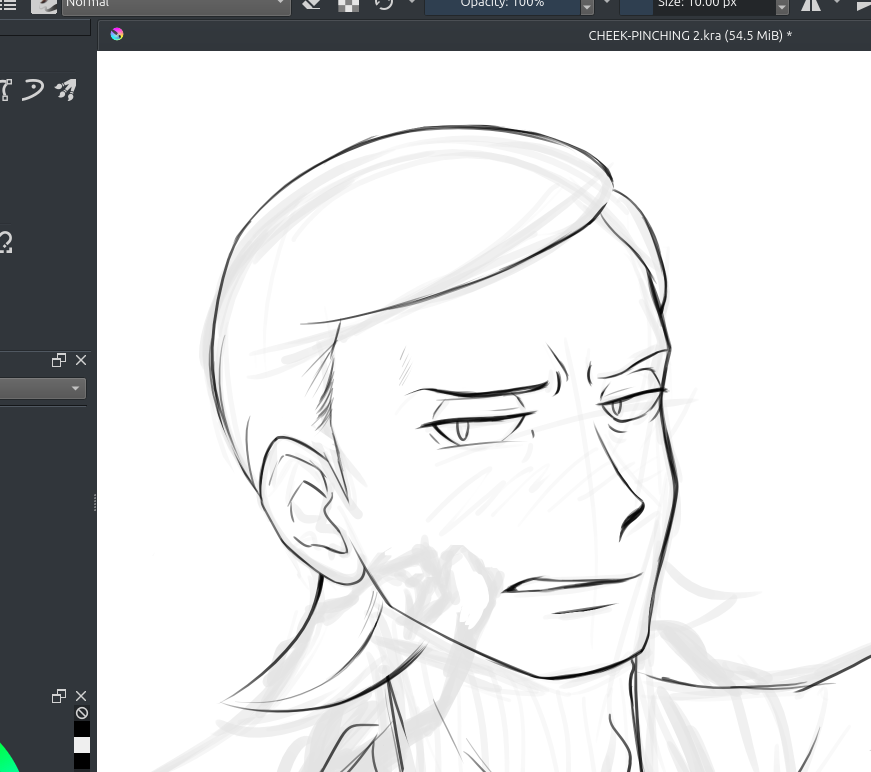Select the Multibrush tool
871x772 pixels.
point(66,90)
